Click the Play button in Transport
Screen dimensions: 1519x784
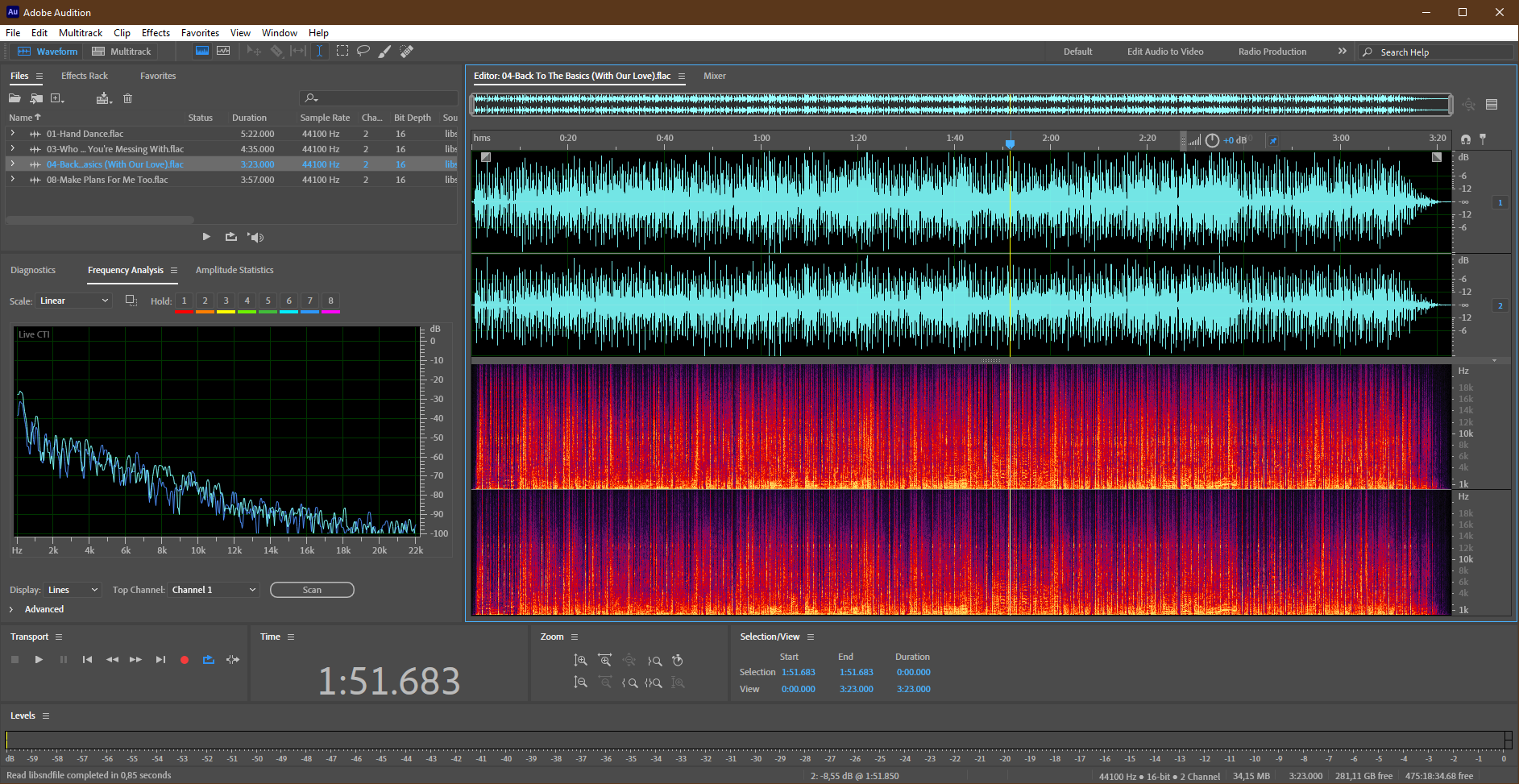pyautogui.click(x=39, y=659)
